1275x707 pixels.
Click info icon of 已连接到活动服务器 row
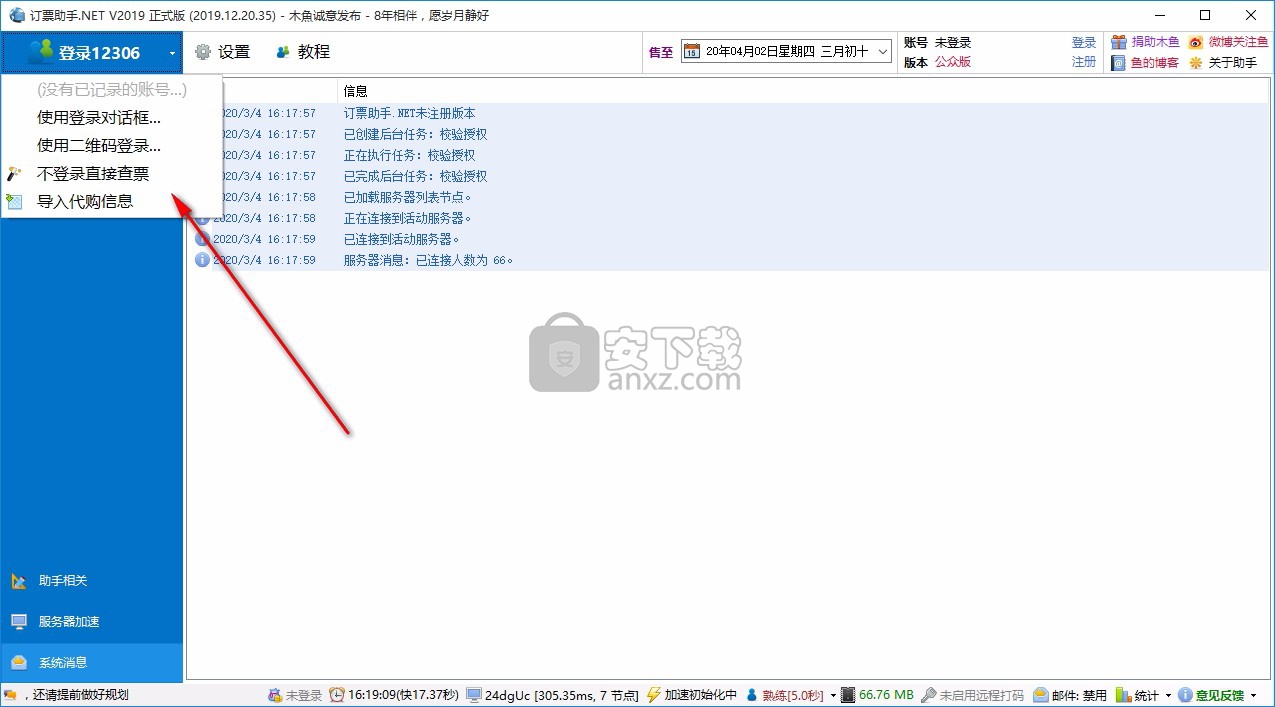[202, 239]
